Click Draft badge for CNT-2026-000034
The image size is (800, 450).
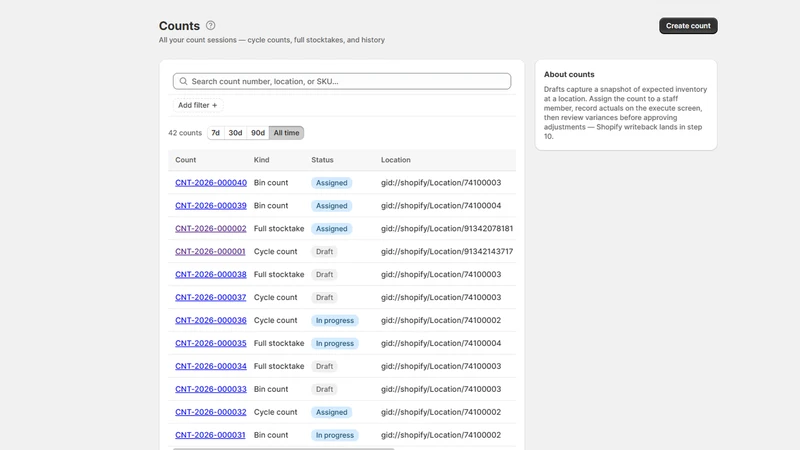tap(324, 366)
